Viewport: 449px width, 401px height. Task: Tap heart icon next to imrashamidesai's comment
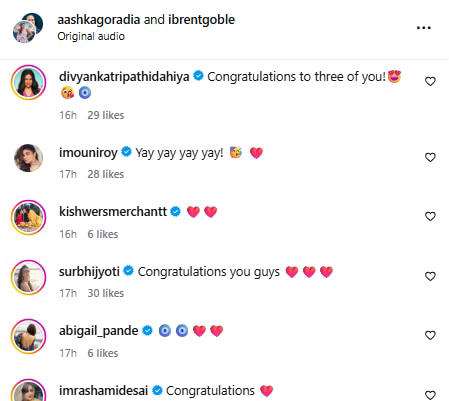click(x=430, y=395)
